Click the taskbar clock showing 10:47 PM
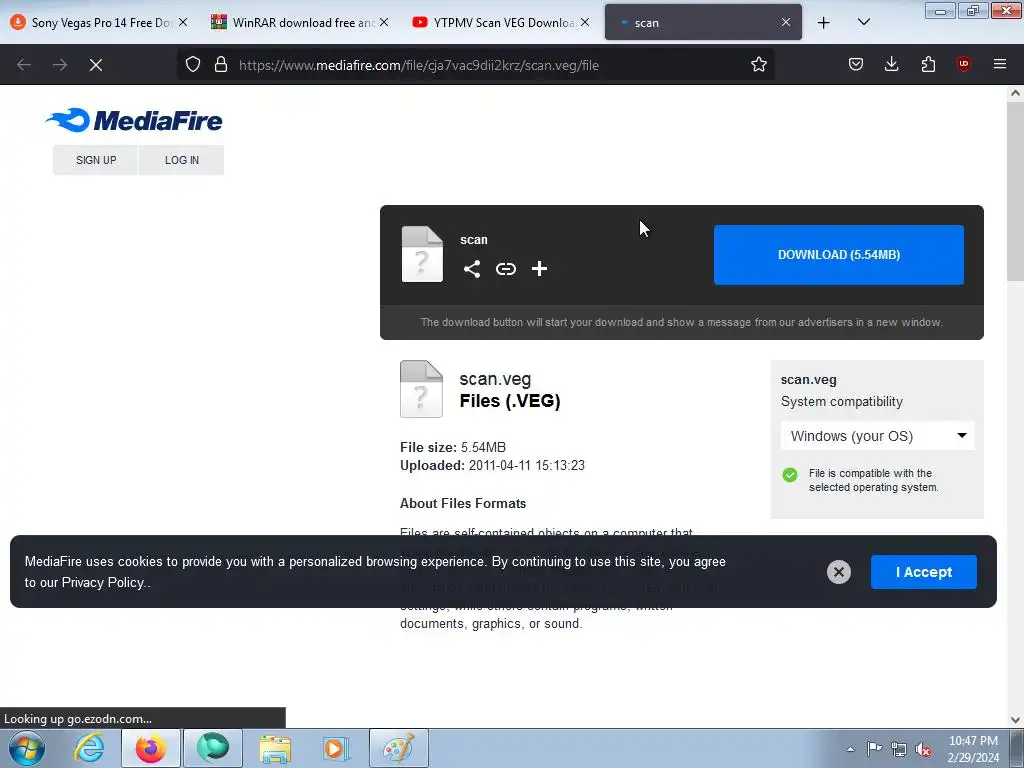The width and height of the screenshot is (1024, 768). [x=973, y=749]
